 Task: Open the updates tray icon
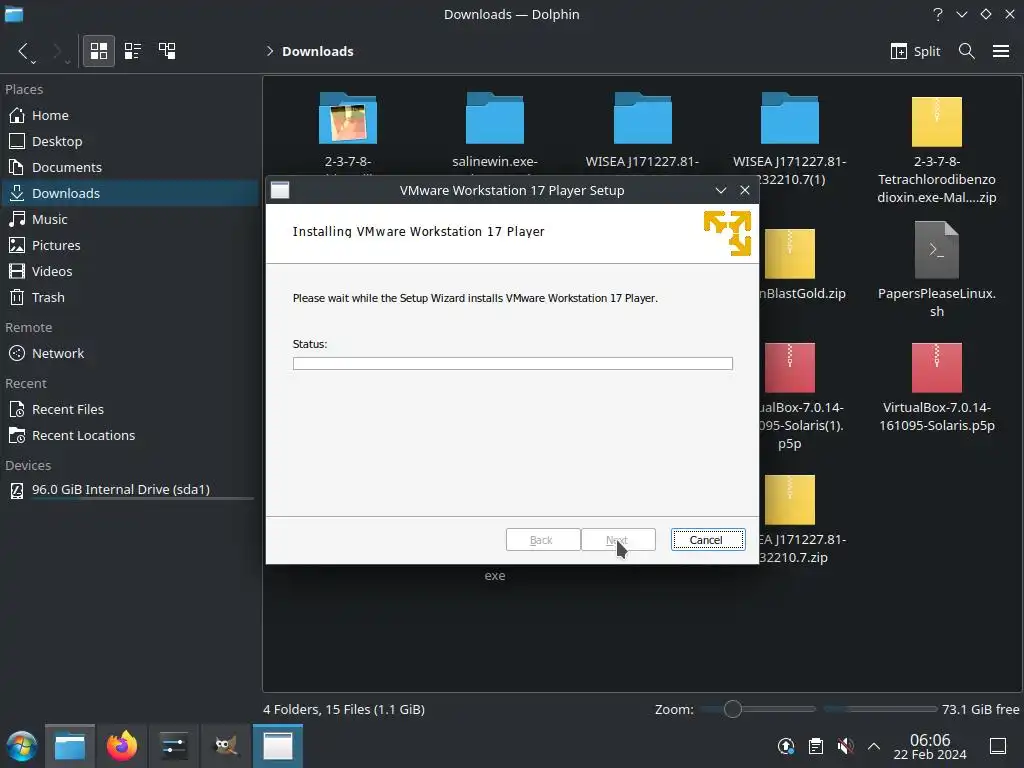[786, 746]
